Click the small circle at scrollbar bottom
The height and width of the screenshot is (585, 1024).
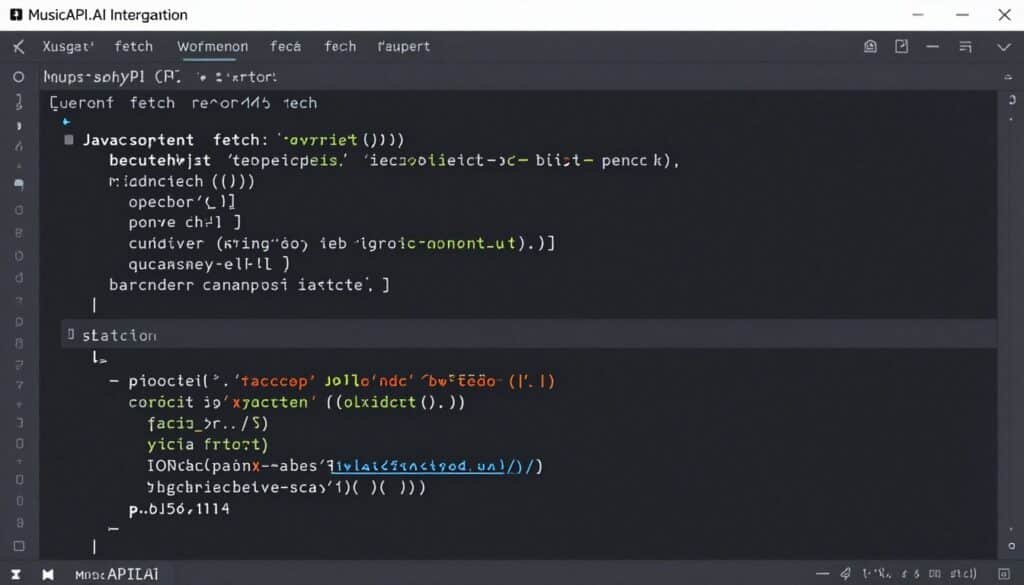point(1012,546)
